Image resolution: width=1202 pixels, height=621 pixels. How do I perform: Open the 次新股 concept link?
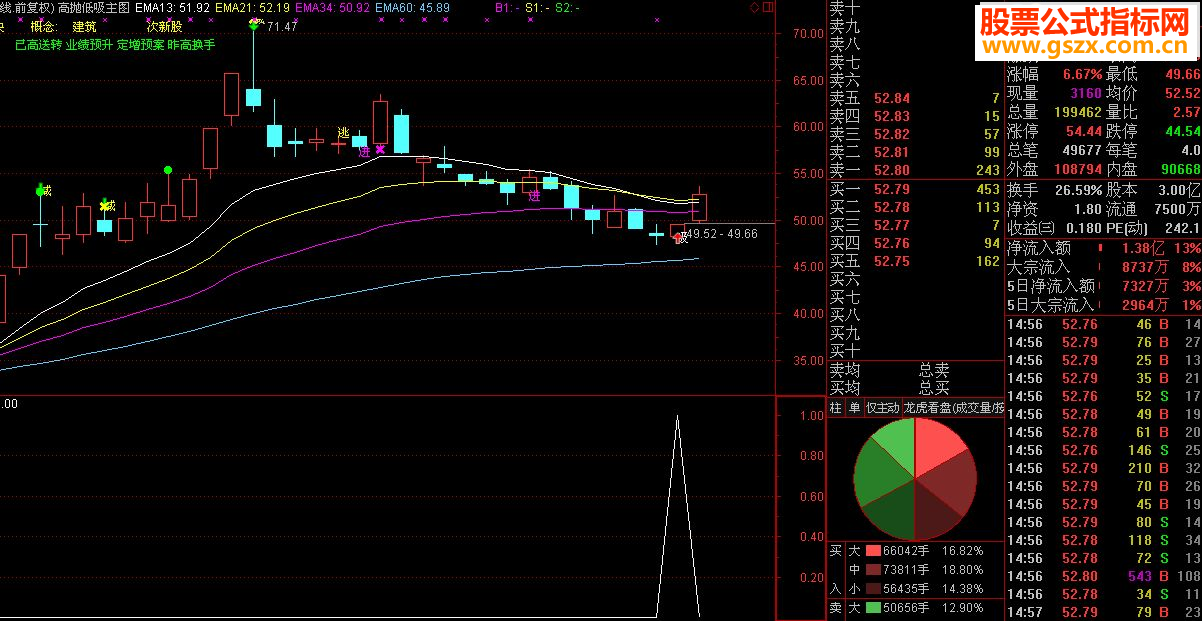click(x=164, y=26)
